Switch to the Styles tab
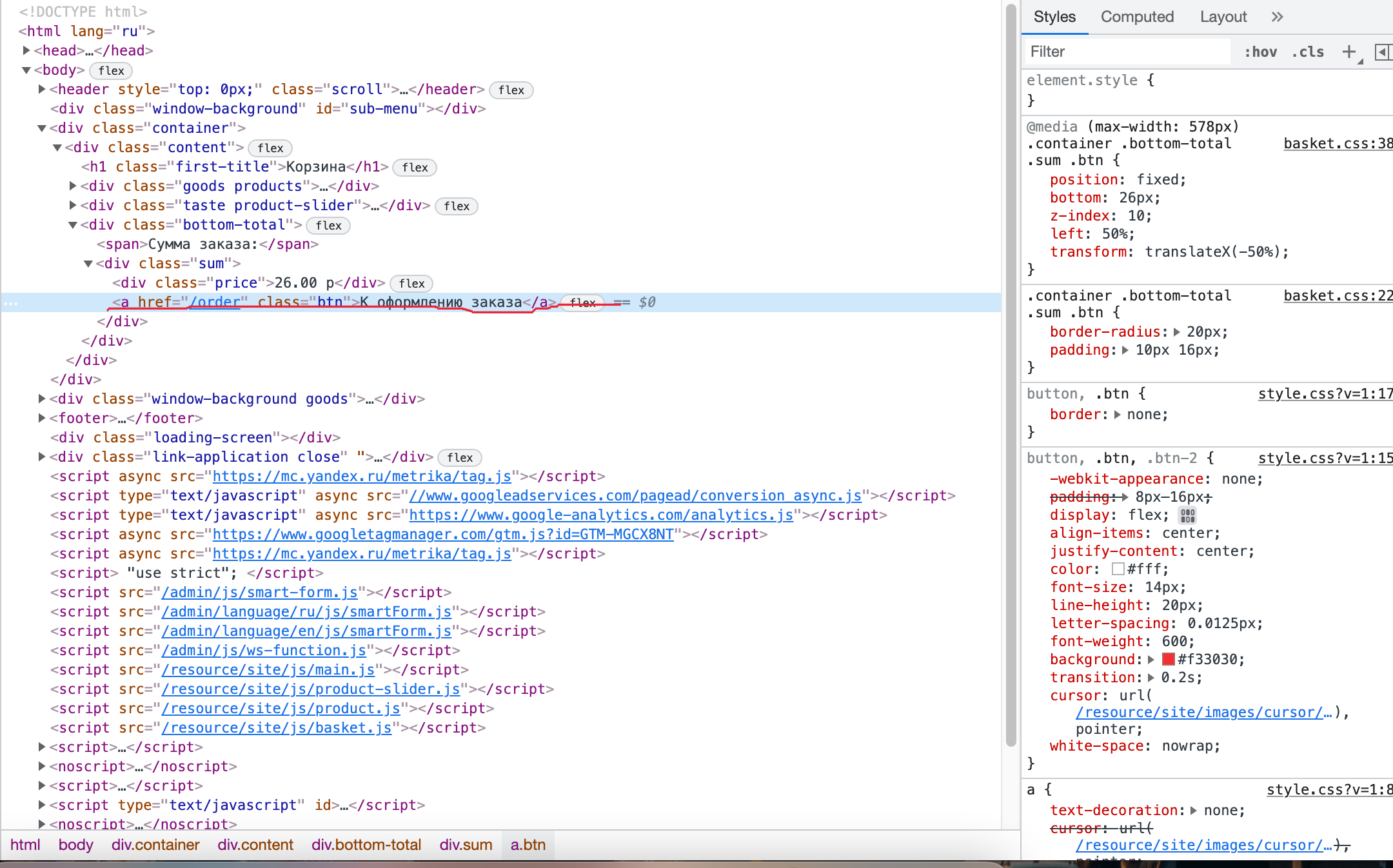Viewport: 1393px width, 868px height. click(x=1054, y=17)
